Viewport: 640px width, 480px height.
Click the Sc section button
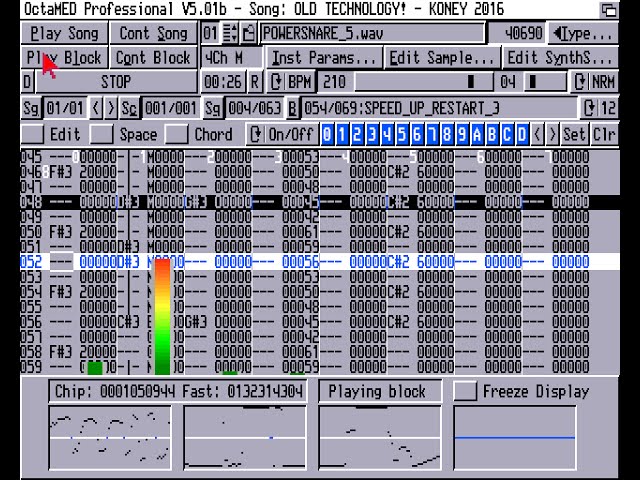pos(129,108)
